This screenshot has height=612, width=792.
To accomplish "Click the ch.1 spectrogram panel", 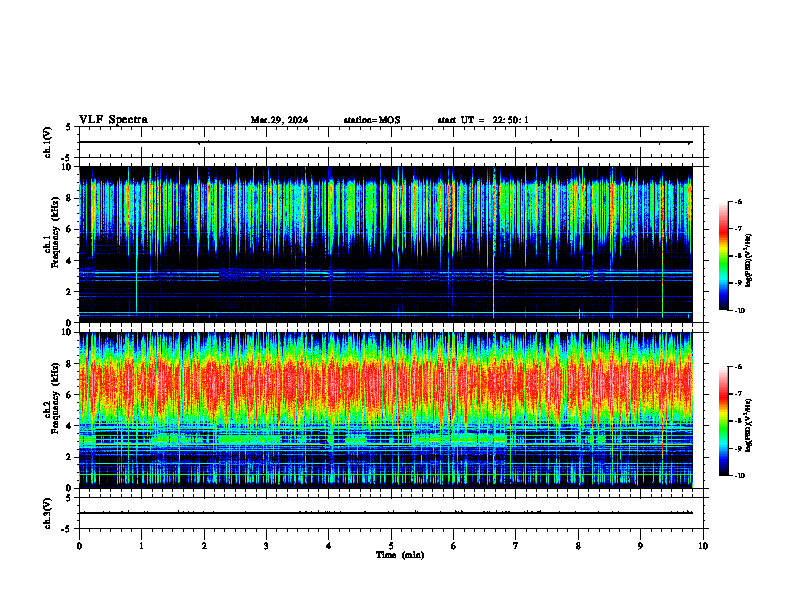I will (385, 244).
